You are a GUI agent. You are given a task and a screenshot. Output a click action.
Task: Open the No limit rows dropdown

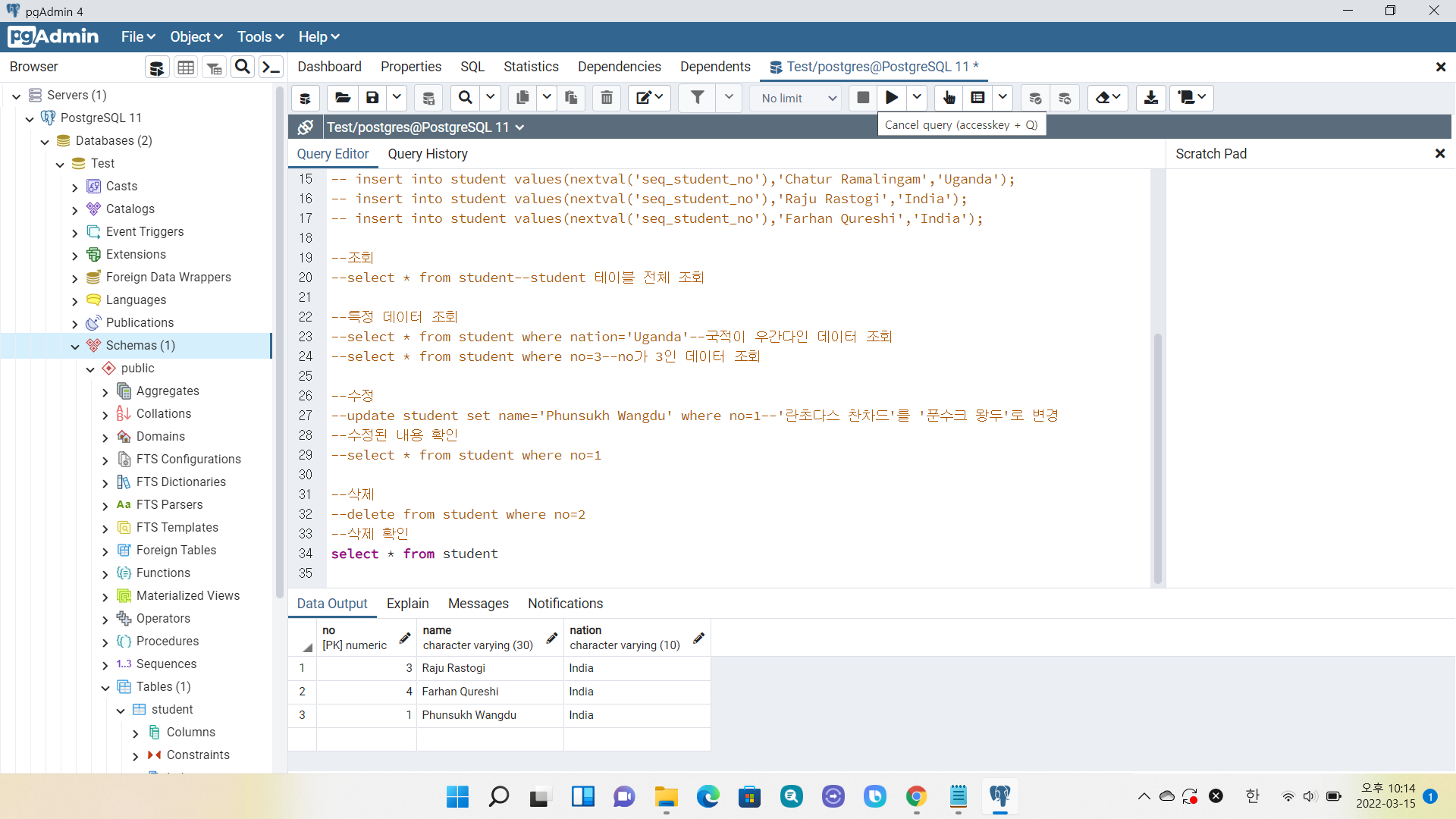coord(796,98)
